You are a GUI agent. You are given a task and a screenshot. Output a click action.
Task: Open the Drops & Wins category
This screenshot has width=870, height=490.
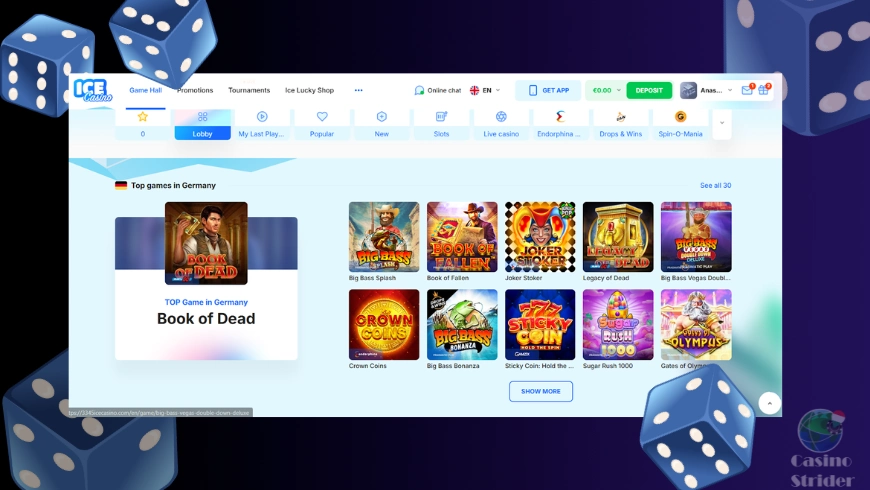(620, 123)
